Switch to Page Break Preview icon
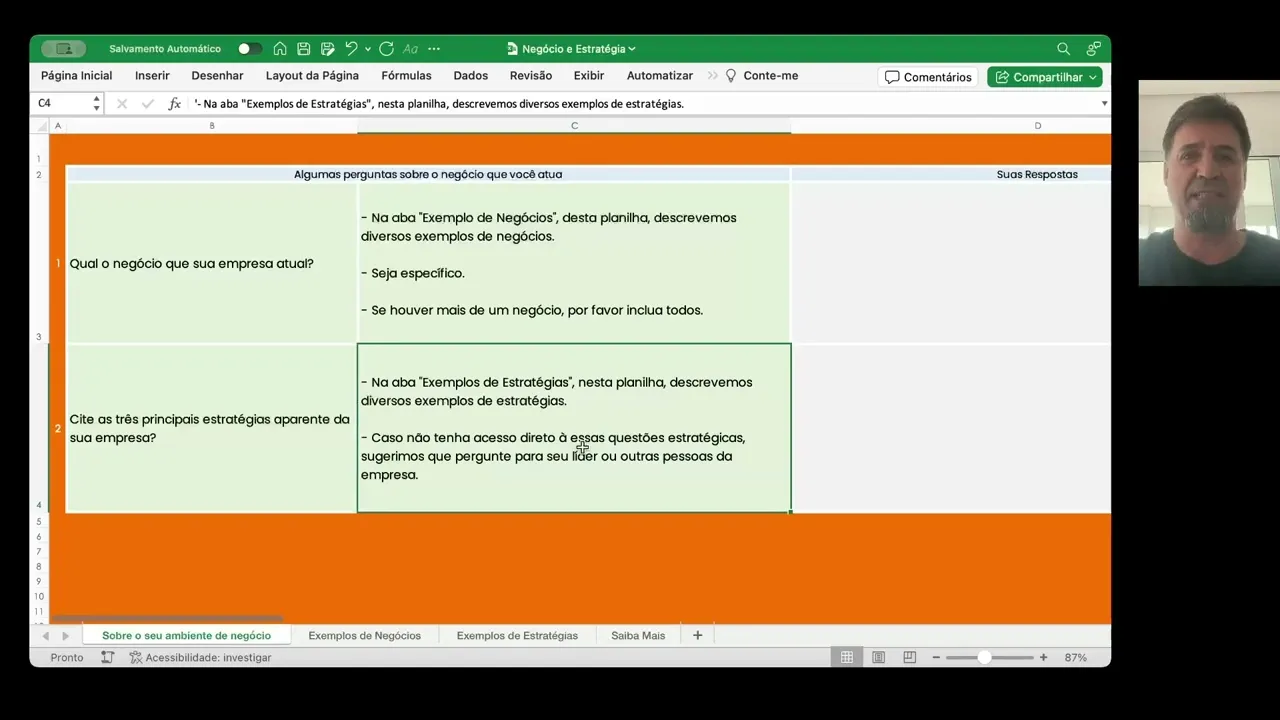This screenshot has width=1280, height=720. pos(909,657)
